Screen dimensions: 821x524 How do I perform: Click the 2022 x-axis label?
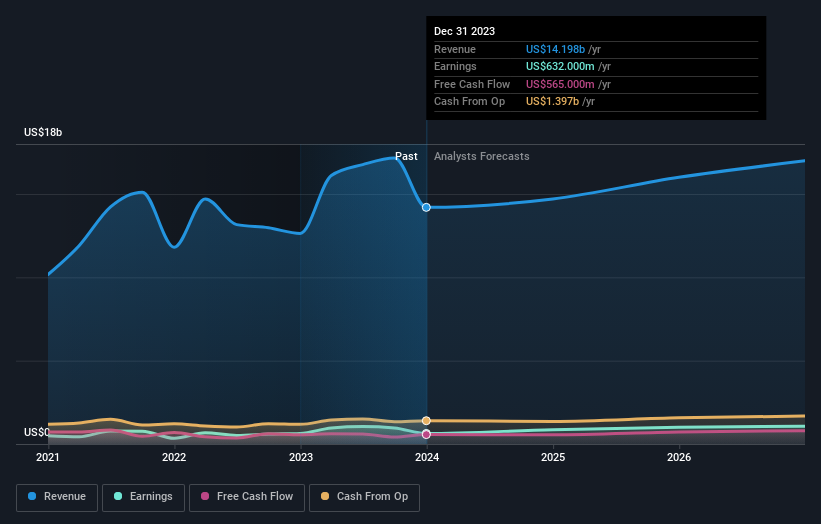click(x=174, y=457)
